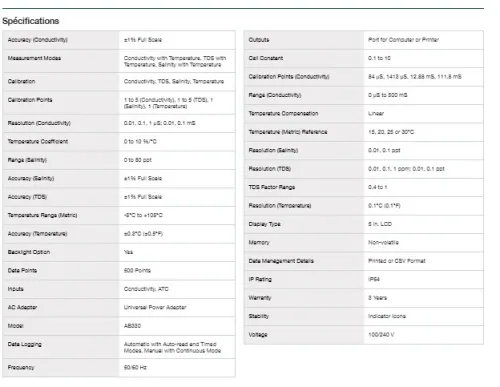Image resolution: width=500 pixels, height=387 pixels.
Task: Click the value "0.01, 0.1, 1 µS; 0.01, 0.1 mS"
Action: point(160,123)
